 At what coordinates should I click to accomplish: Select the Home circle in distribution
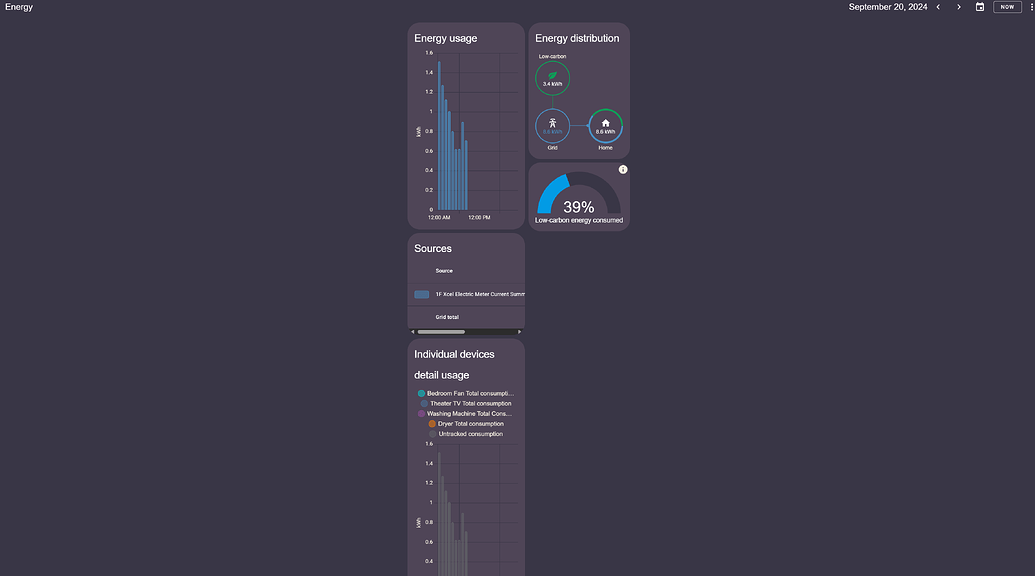pos(605,126)
